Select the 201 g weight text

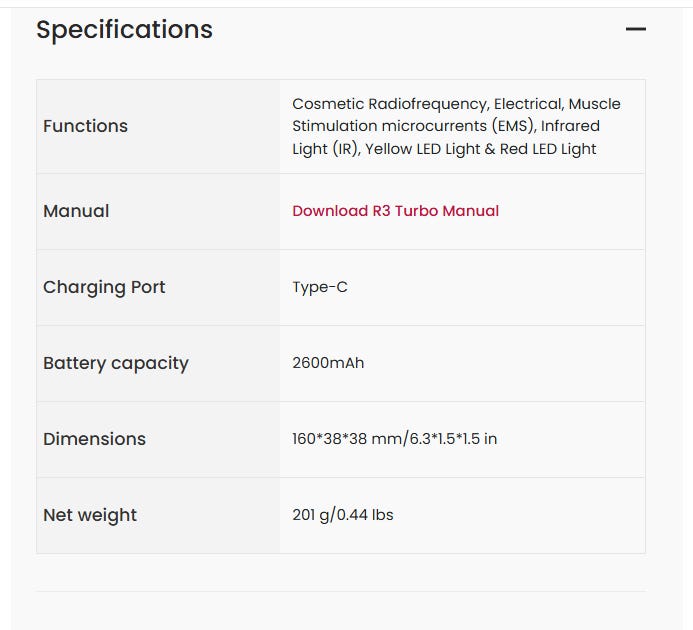(x=312, y=515)
